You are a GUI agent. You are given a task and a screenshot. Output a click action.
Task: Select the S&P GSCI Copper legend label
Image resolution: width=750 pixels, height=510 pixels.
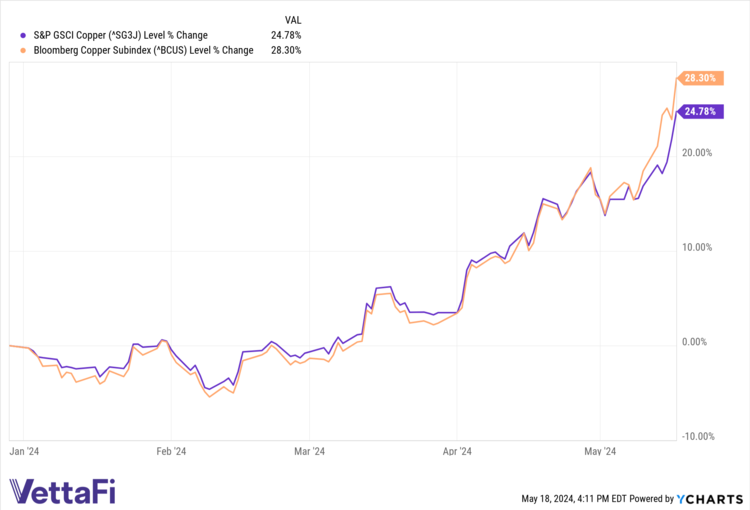pyautogui.click(x=119, y=35)
